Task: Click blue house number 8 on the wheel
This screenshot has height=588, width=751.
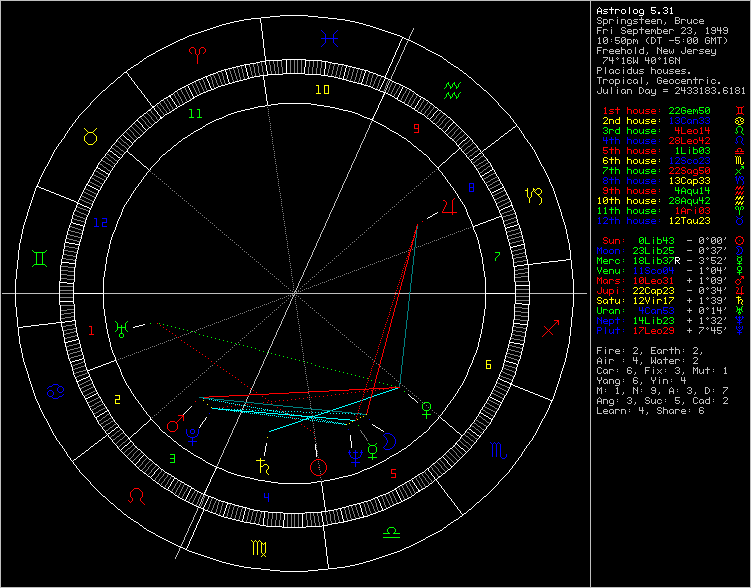Action: pyautogui.click(x=471, y=188)
